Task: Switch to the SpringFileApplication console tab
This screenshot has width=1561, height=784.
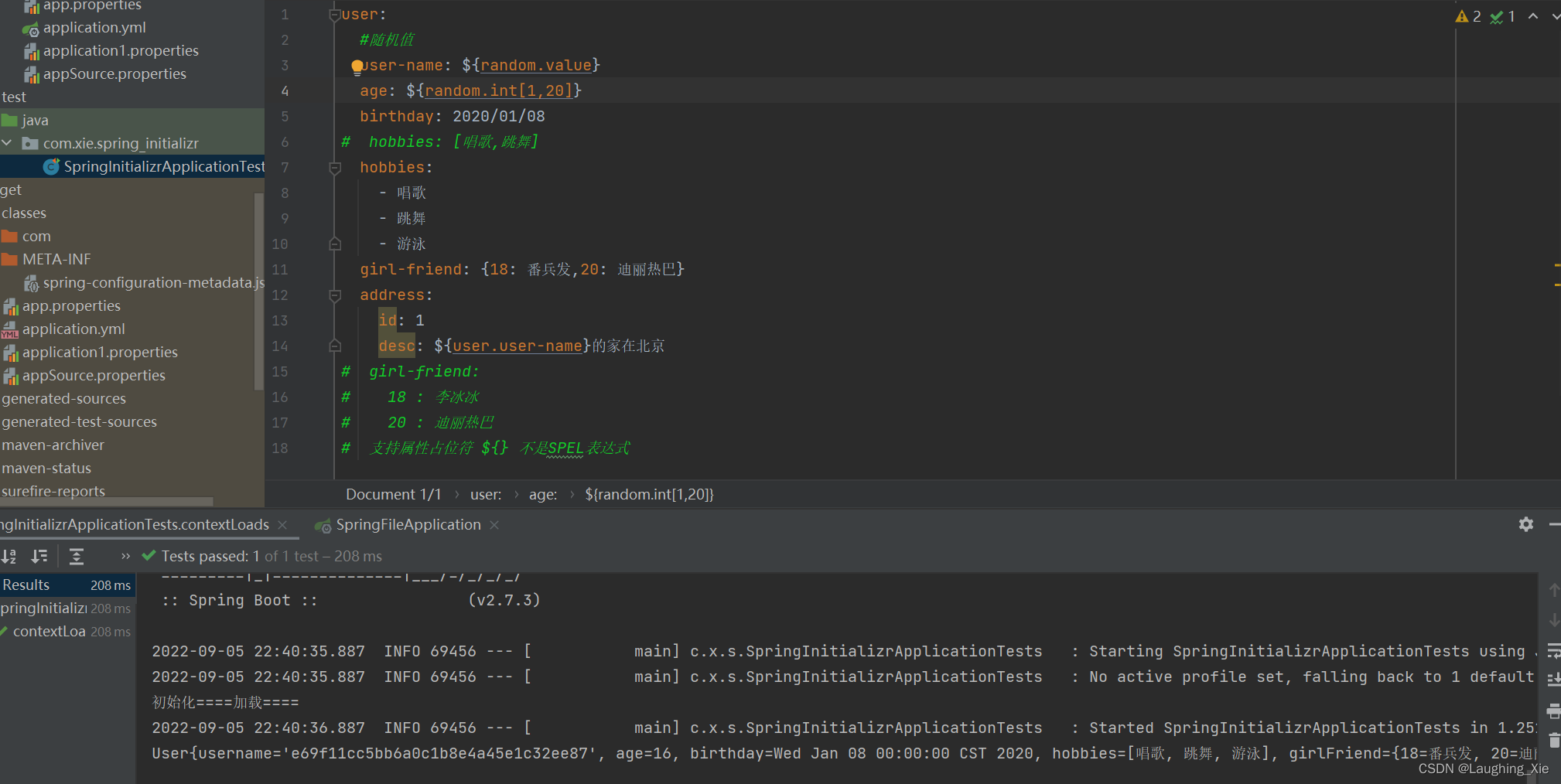Action: (408, 524)
